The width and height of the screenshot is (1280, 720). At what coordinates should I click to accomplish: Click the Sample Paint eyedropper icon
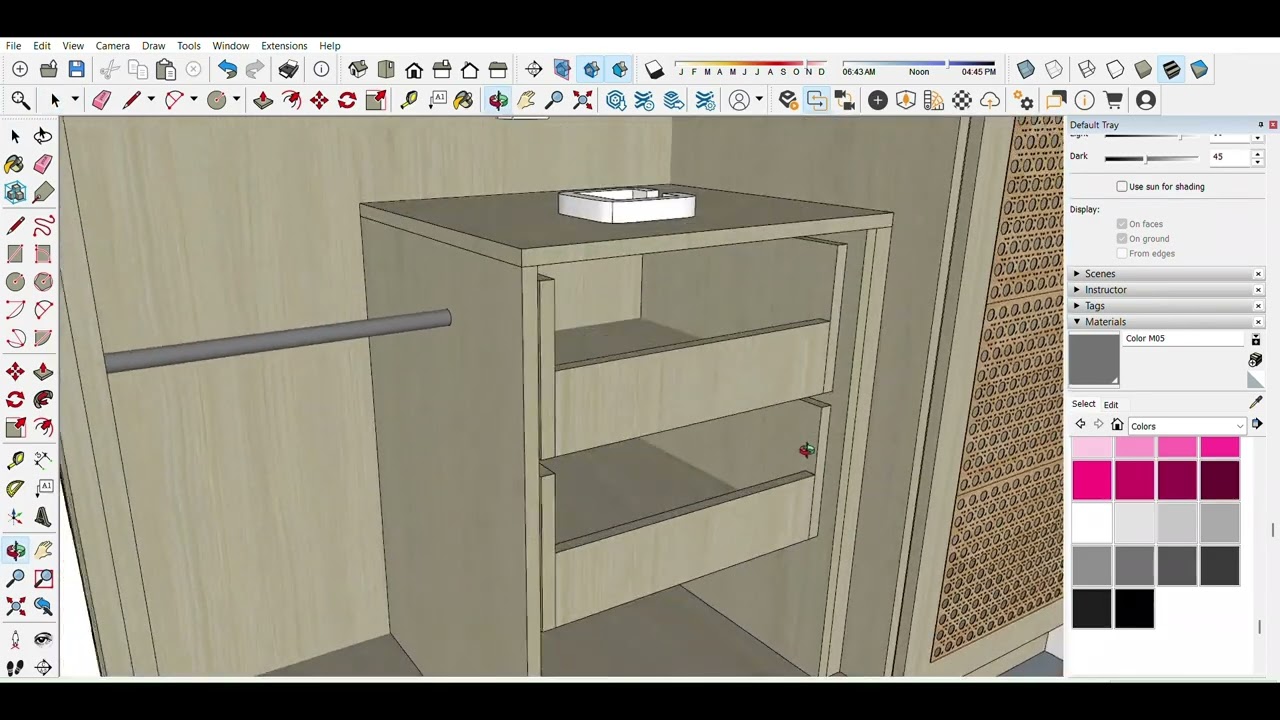pos(1256,402)
